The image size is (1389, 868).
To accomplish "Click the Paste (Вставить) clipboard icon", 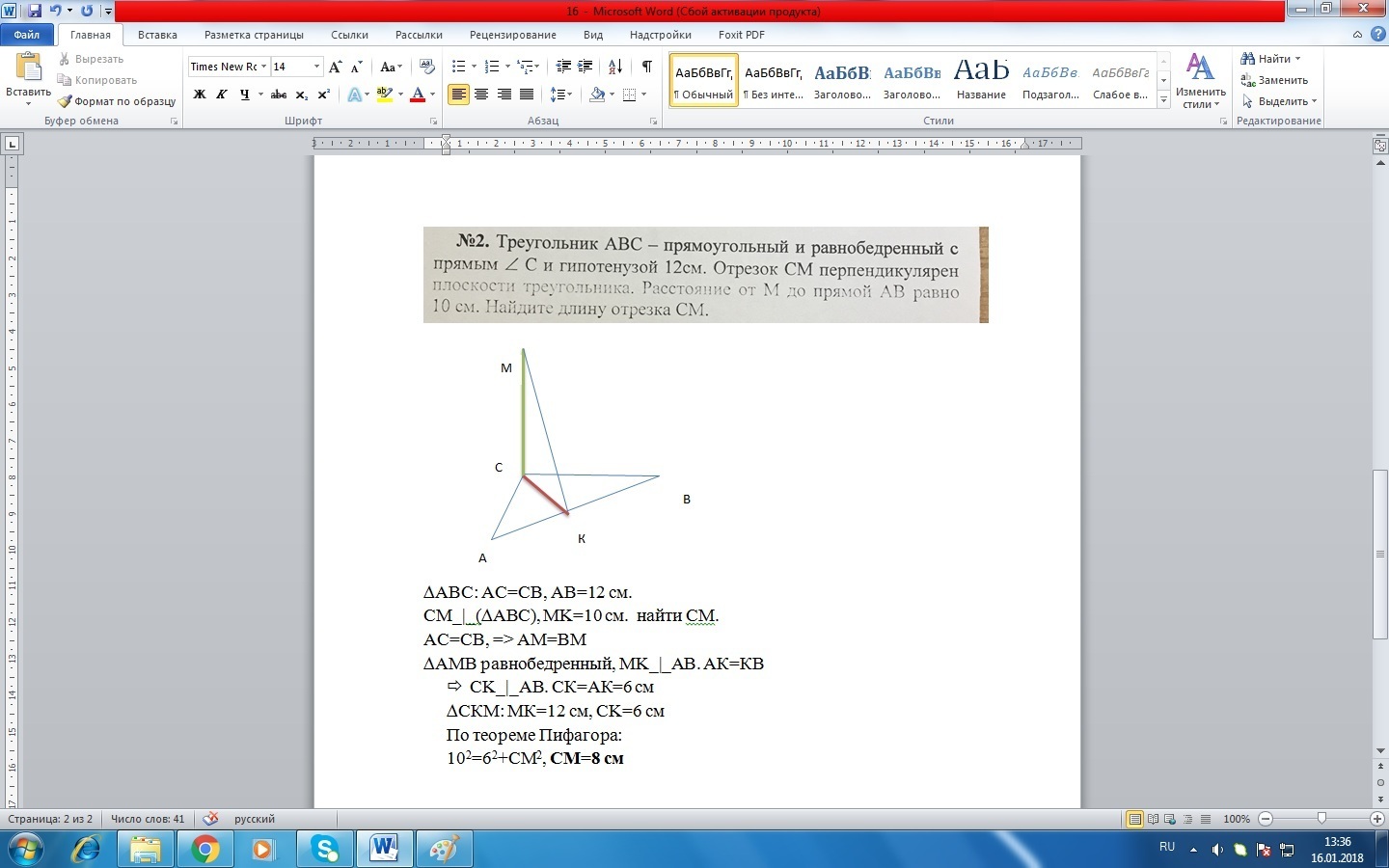I will point(28,68).
